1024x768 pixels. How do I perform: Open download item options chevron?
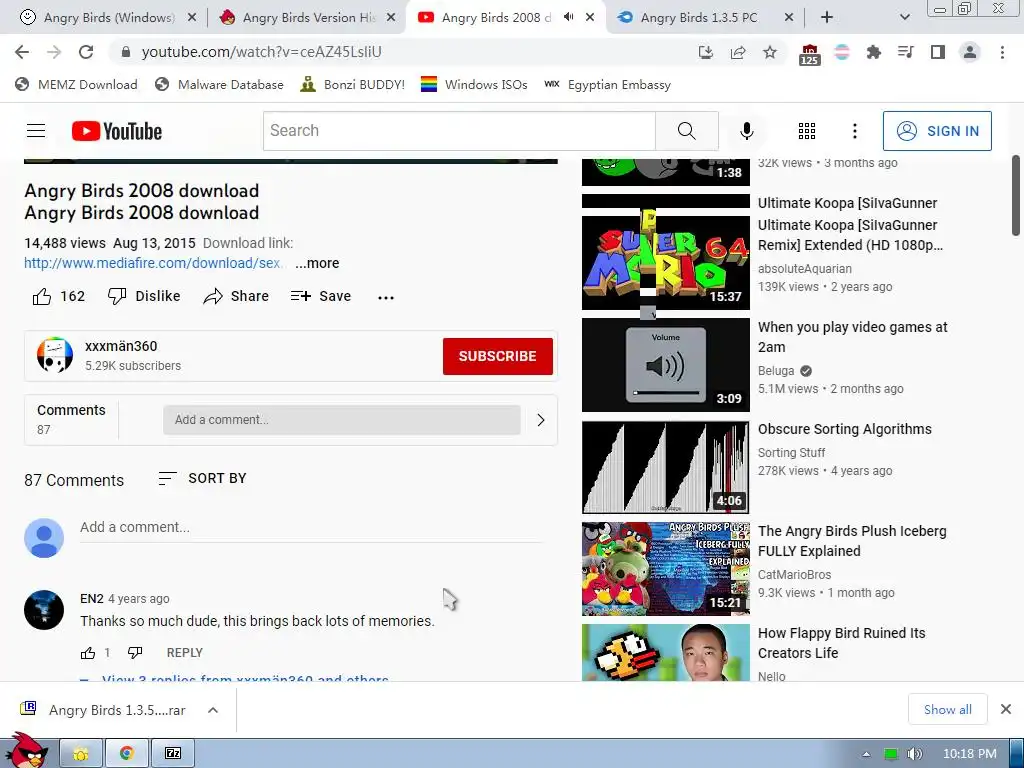pos(213,710)
